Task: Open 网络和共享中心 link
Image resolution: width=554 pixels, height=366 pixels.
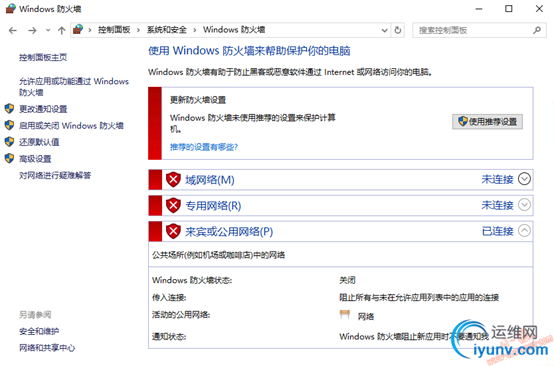Action: [47, 348]
